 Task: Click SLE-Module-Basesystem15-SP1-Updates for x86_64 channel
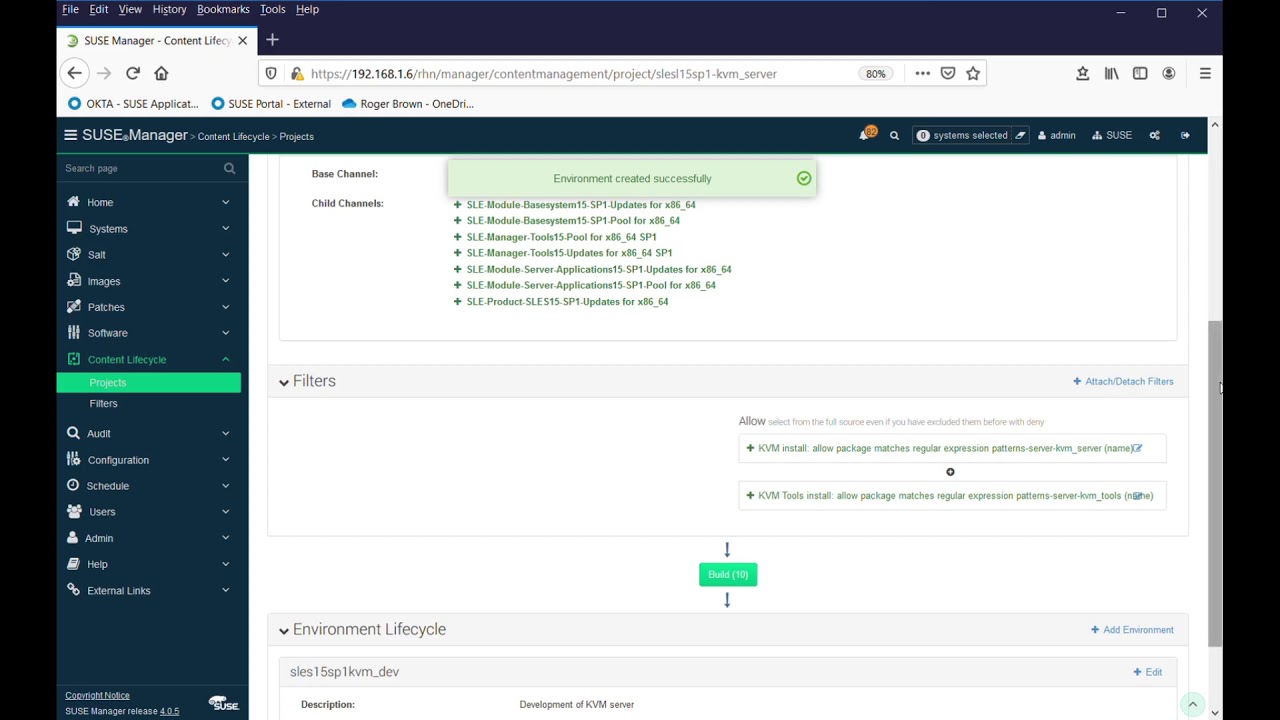(x=581, y=205)
